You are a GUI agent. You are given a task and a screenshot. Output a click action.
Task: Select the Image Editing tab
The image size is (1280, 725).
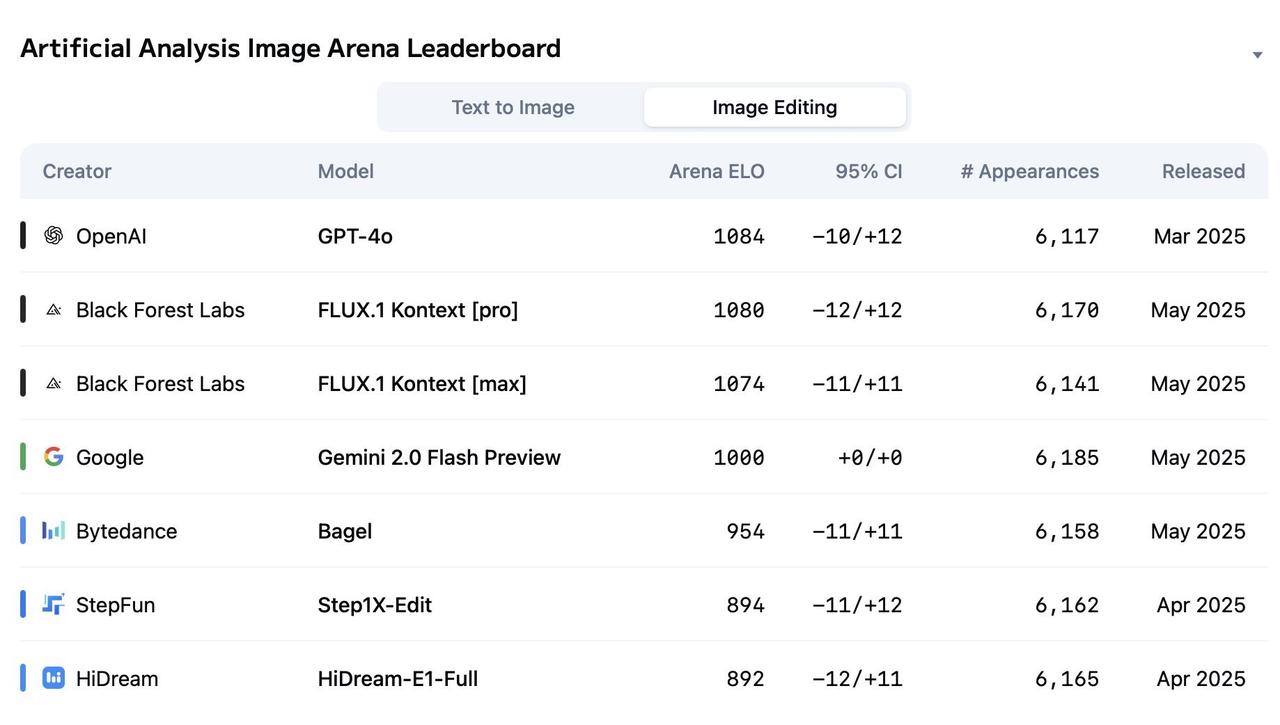pyautogui.click(x=775, y=107)
